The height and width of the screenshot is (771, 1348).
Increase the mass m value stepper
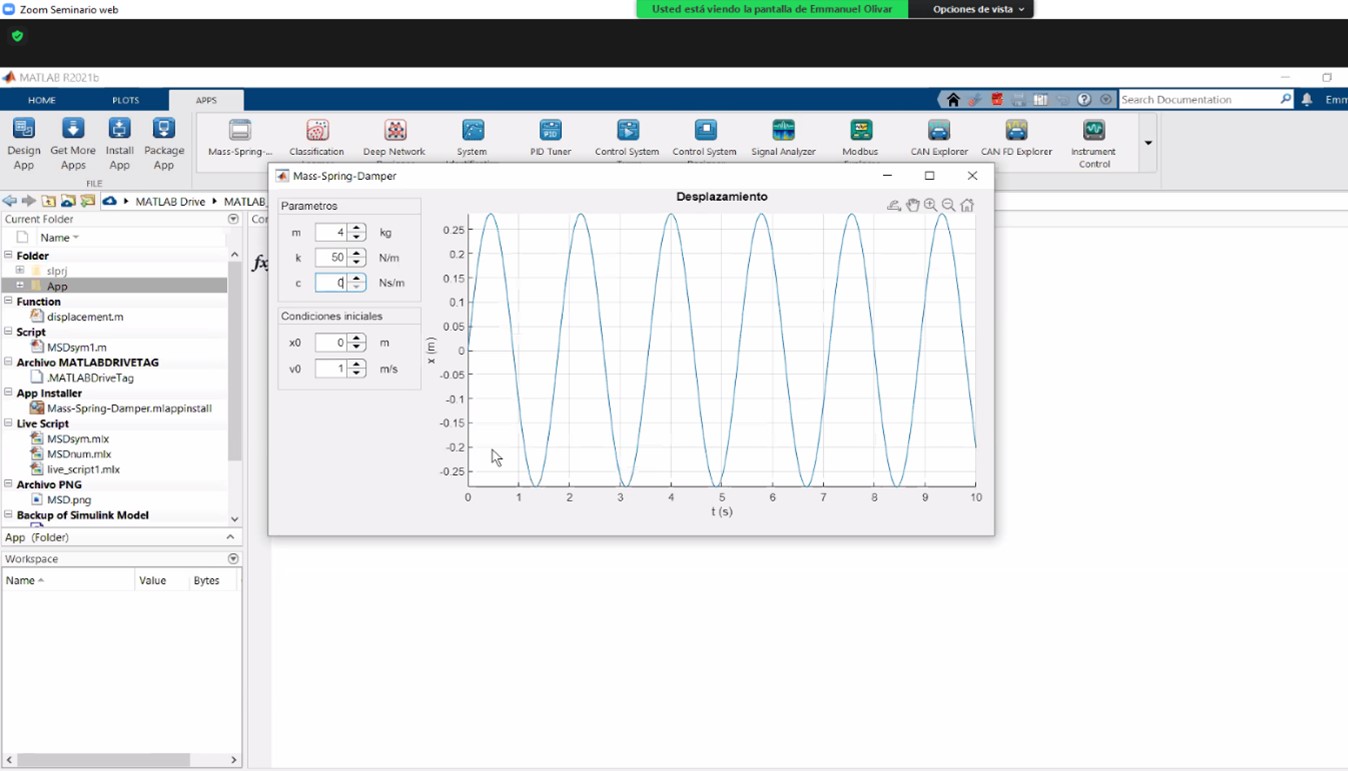pos(357,228)
